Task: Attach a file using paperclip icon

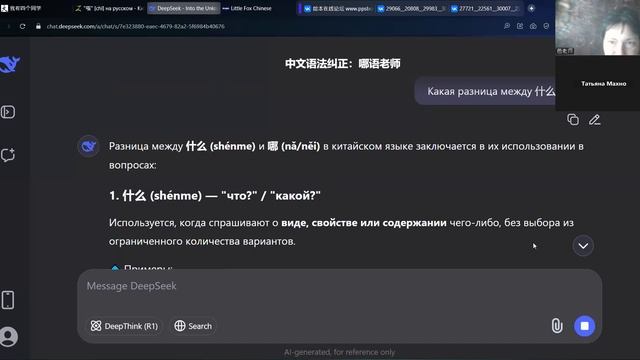Action: (557, 326)
